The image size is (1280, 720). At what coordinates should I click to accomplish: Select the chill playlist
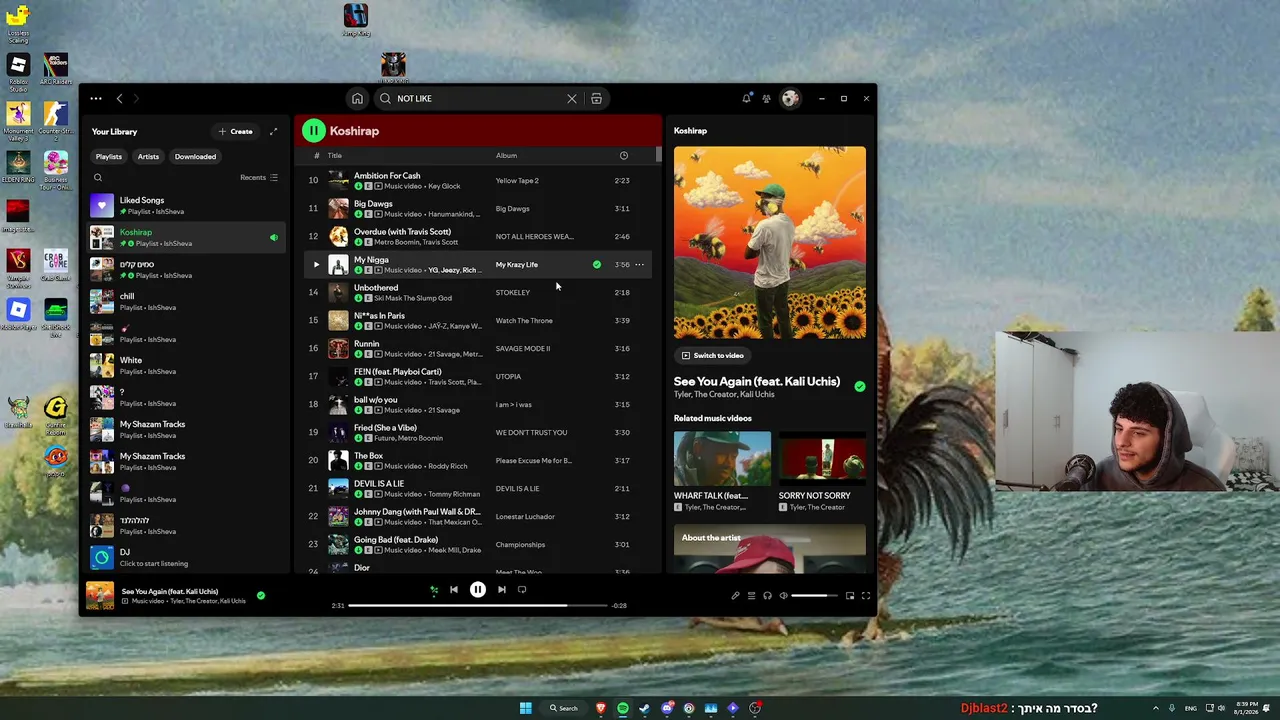pos(186,301)
